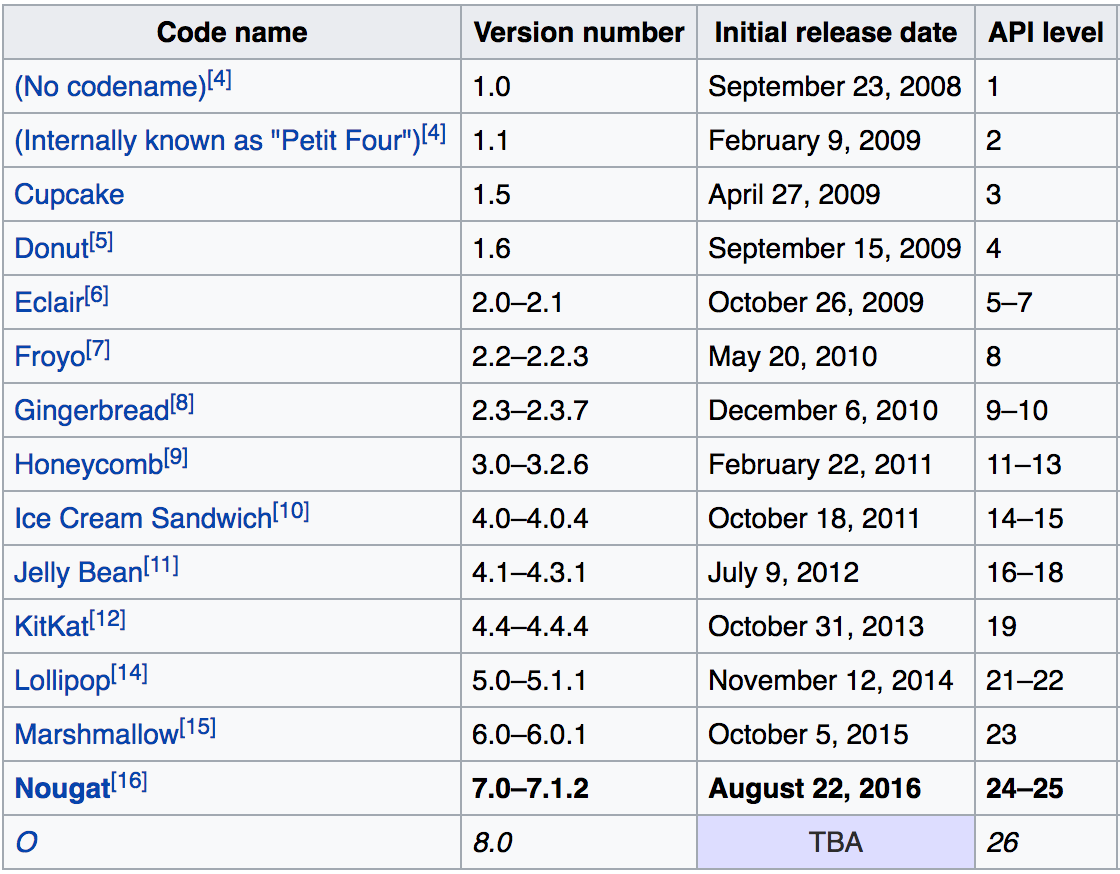Click the date October 26, 2009
Image resolution: width=1120 pixels, height=874 pixels.
(816, 303)
